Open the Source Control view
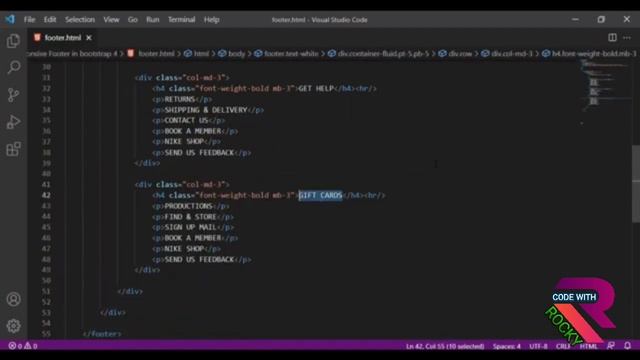Screen dimensions: 640x360 13,95
